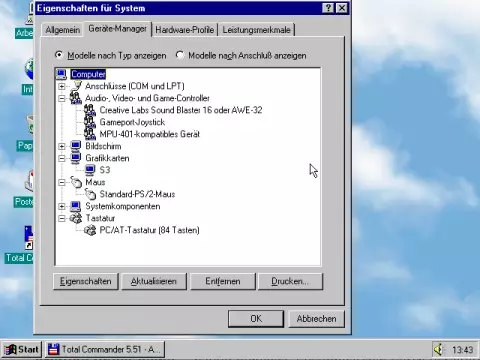Select the Systemkomponenten label
480x360 pixels.
[123, 206]
